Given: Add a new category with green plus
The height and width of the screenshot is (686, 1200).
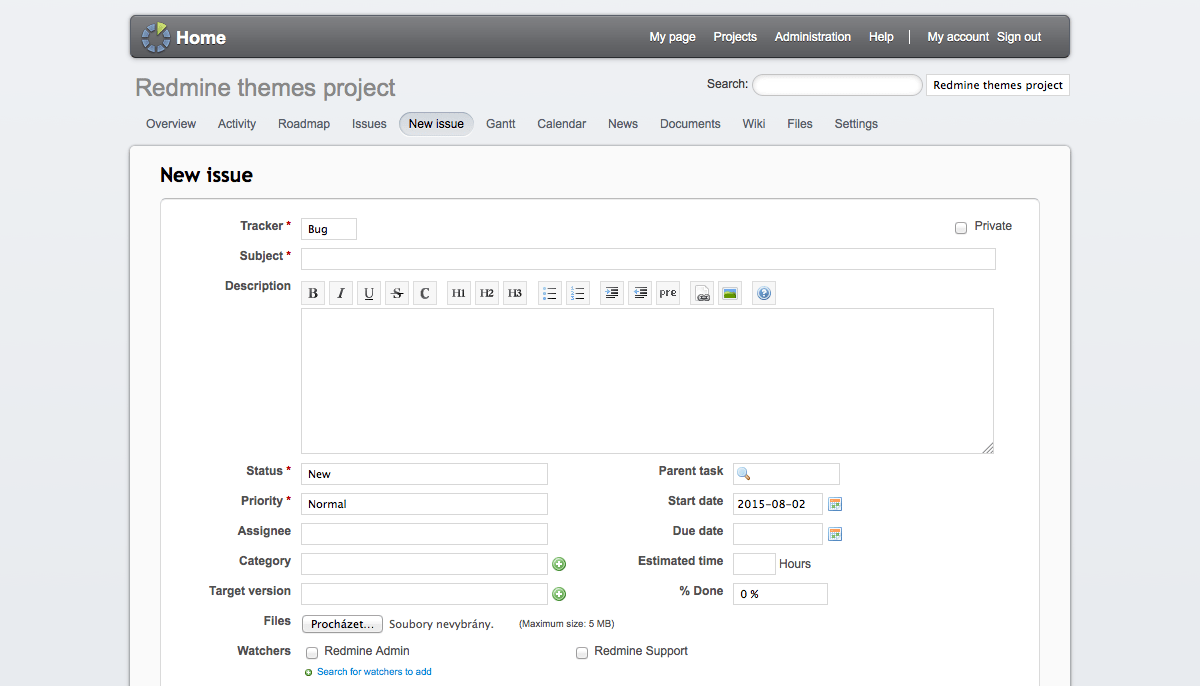Looking at the screenshot, I should [559, 564].
